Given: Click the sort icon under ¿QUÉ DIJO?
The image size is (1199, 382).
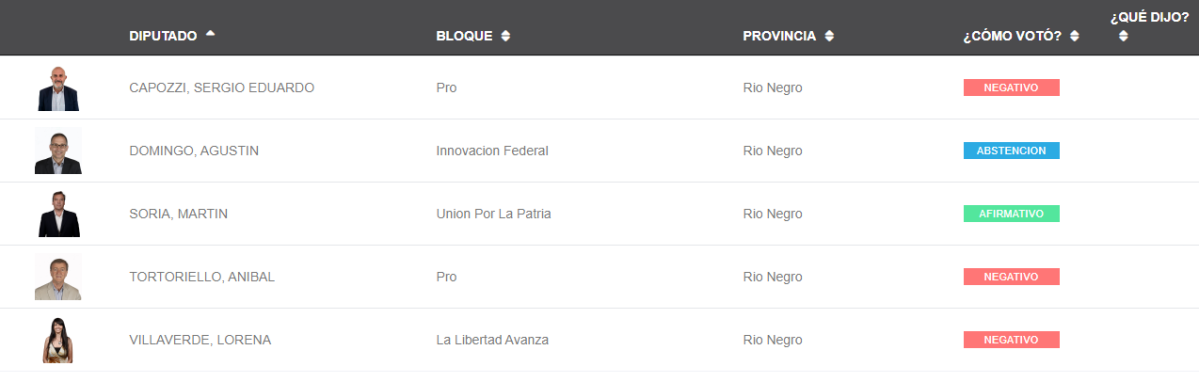Looking at the screenshot, I should click(1123, 35).
